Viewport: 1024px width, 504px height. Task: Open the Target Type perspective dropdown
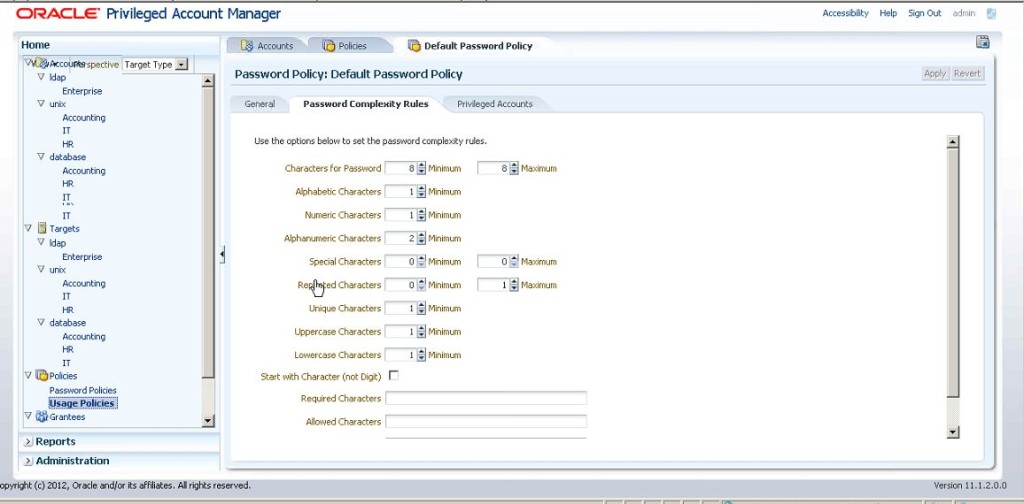pos(181,65)
